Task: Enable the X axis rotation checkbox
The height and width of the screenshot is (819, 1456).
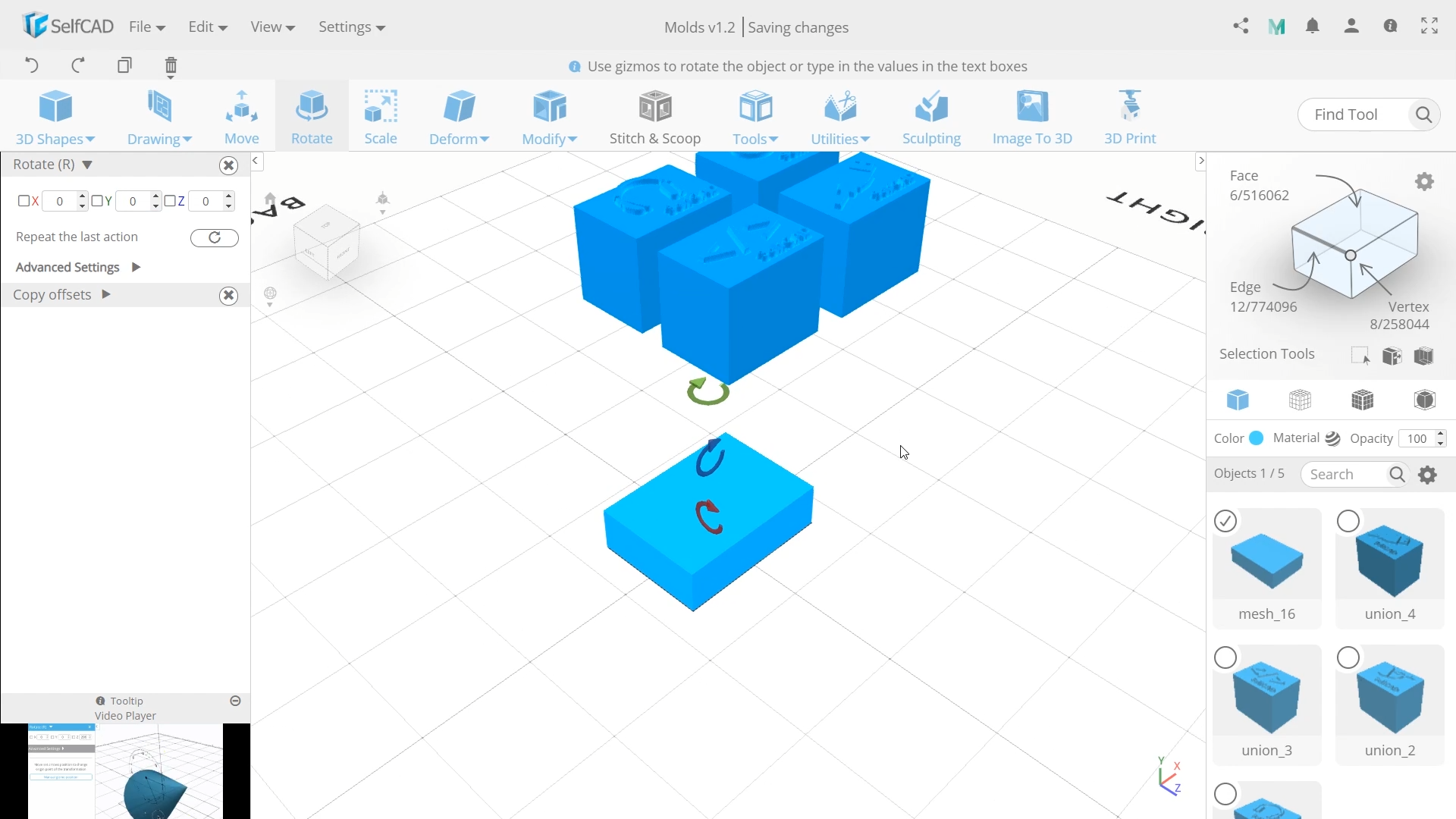Action: coord(24,201)
